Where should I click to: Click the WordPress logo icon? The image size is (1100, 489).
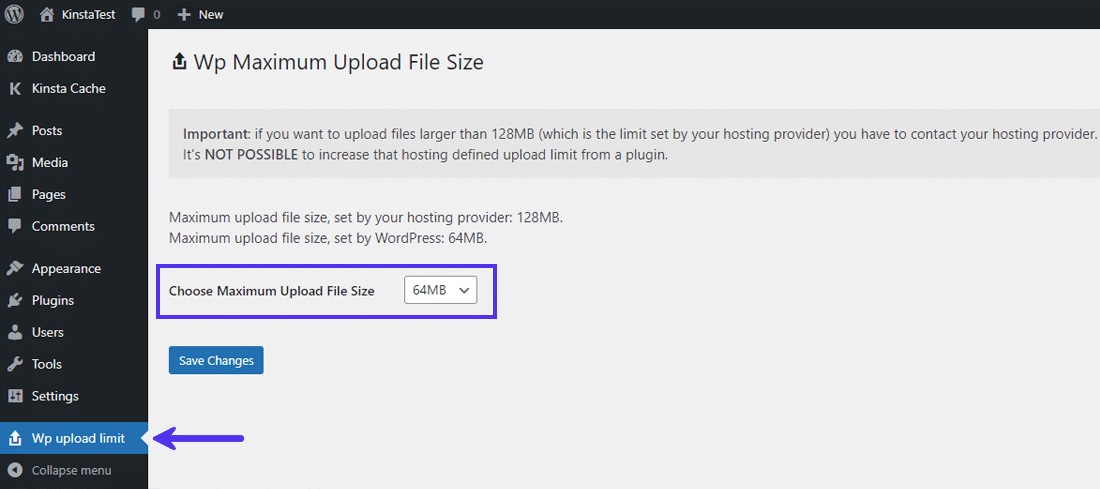14,14
